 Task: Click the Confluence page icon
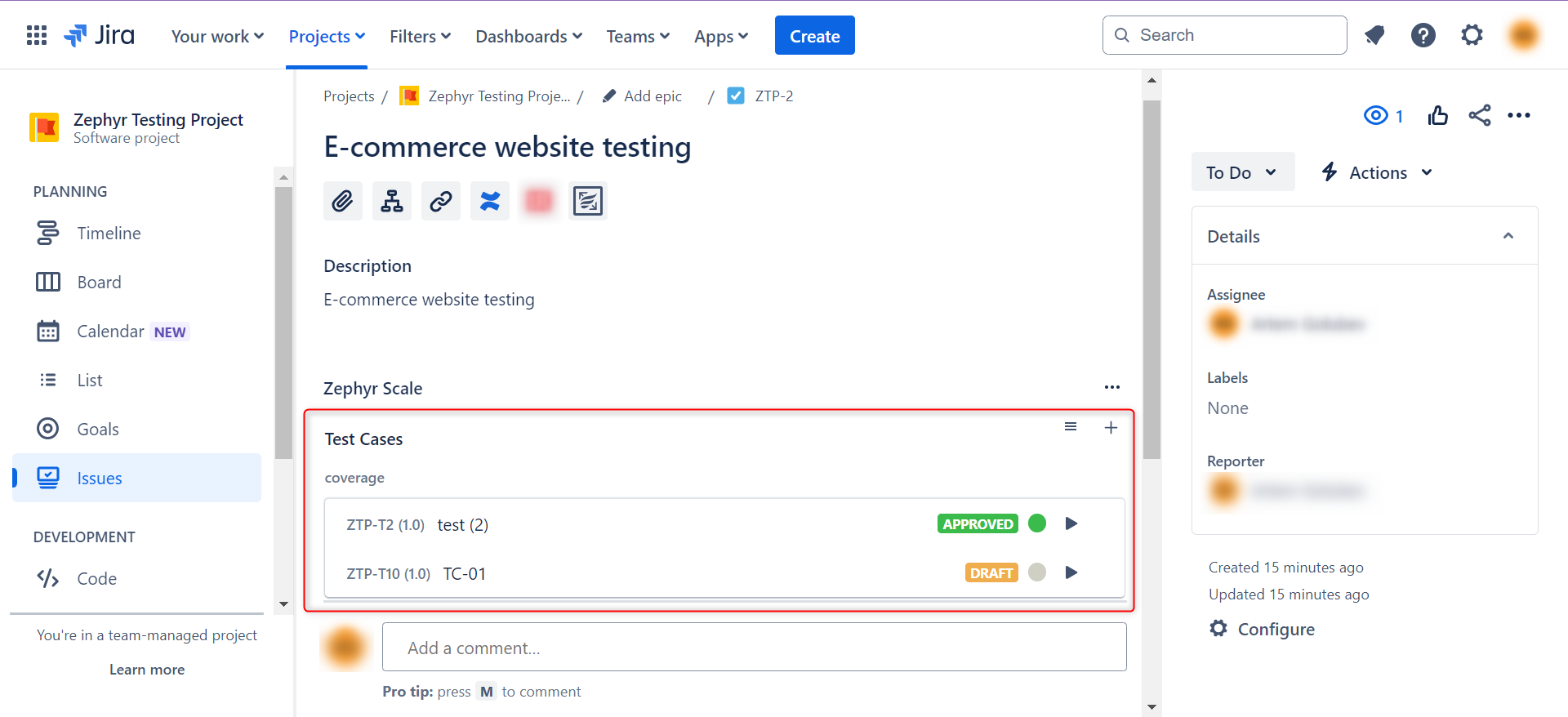pyautogui.click(x=490, y=201)
